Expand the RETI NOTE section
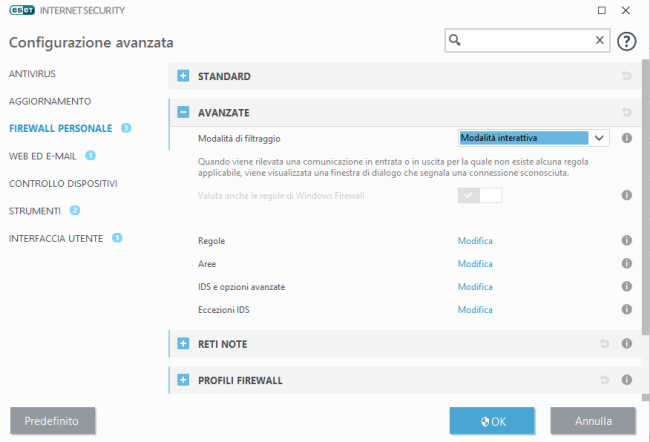 [x=183, y=344]
